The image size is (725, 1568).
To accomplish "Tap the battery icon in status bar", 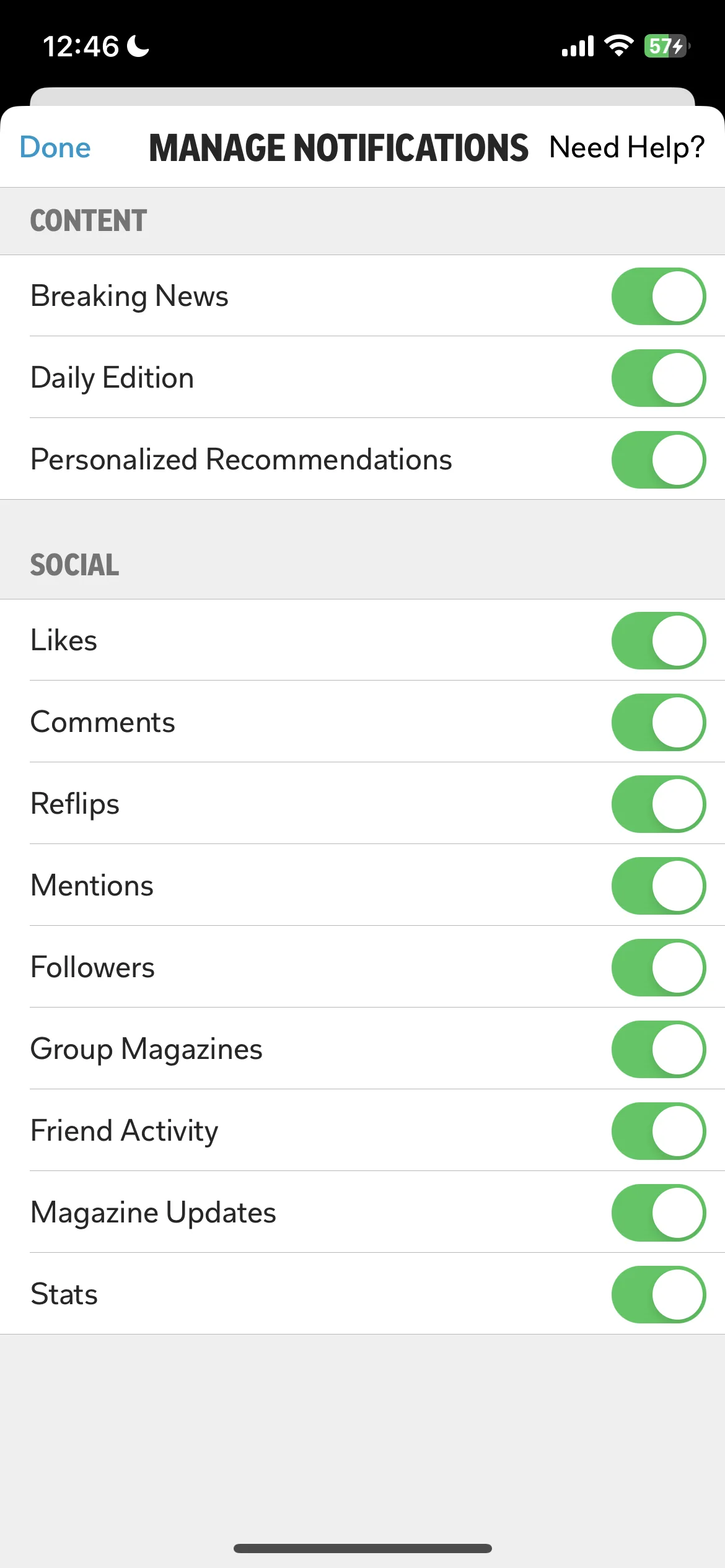I will coord(667,46).
